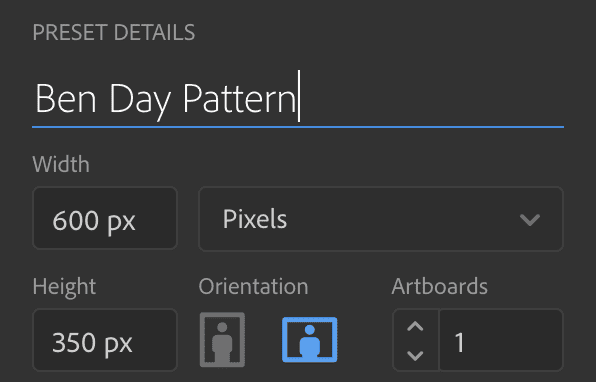
Task: Click the PRESET DETAILS heading
Action: pos(114,32)
